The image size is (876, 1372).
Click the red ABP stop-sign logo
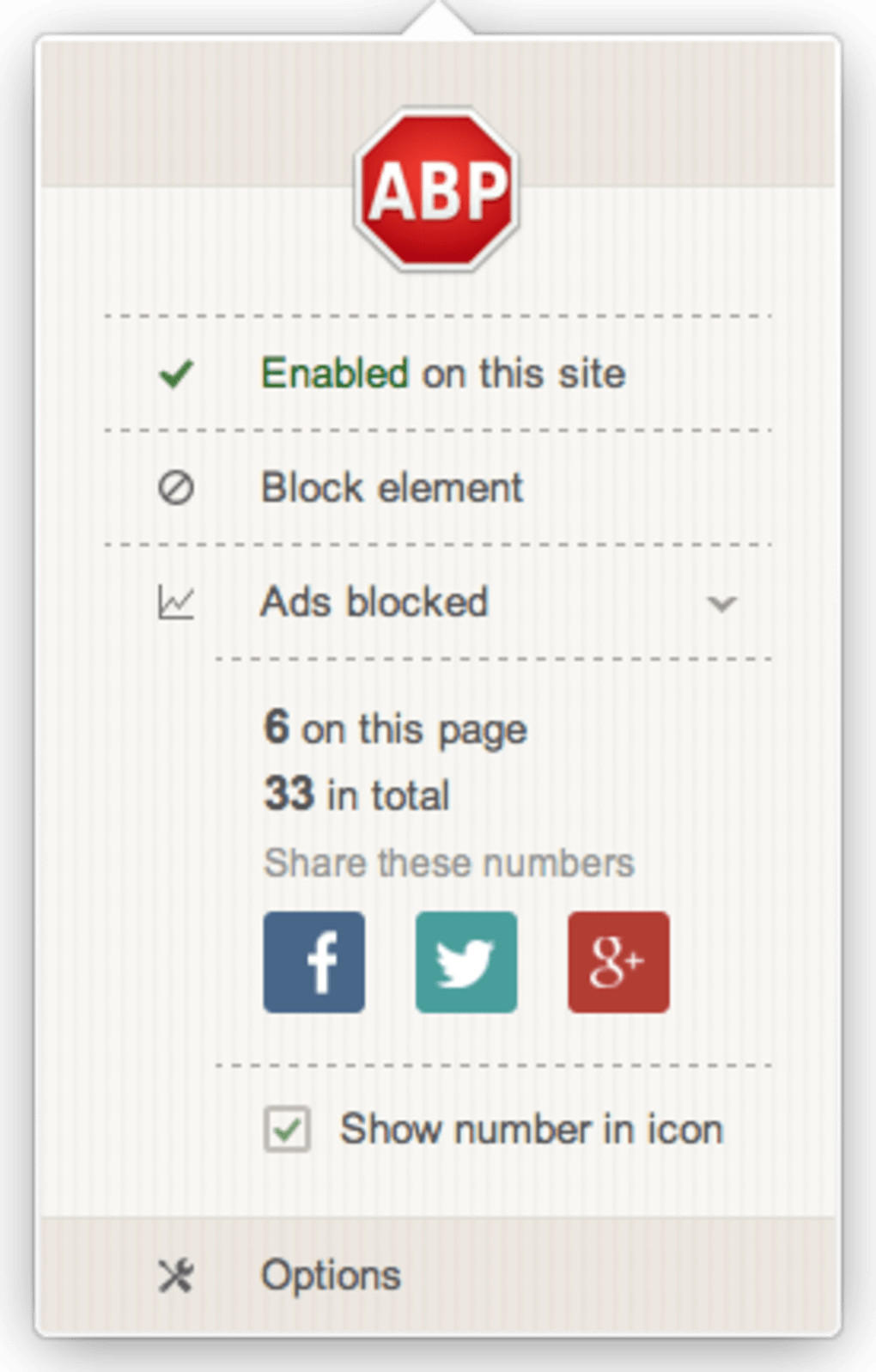click(x=436, y=189)
